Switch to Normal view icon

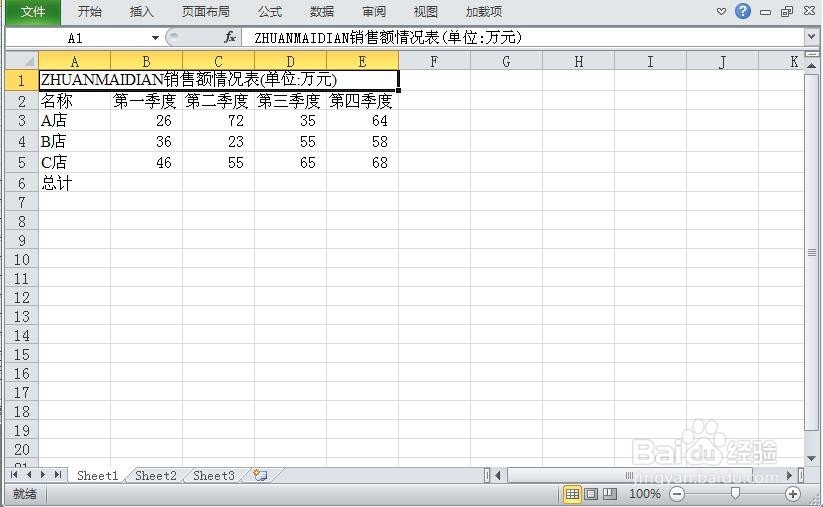click(x=572, y=494)
